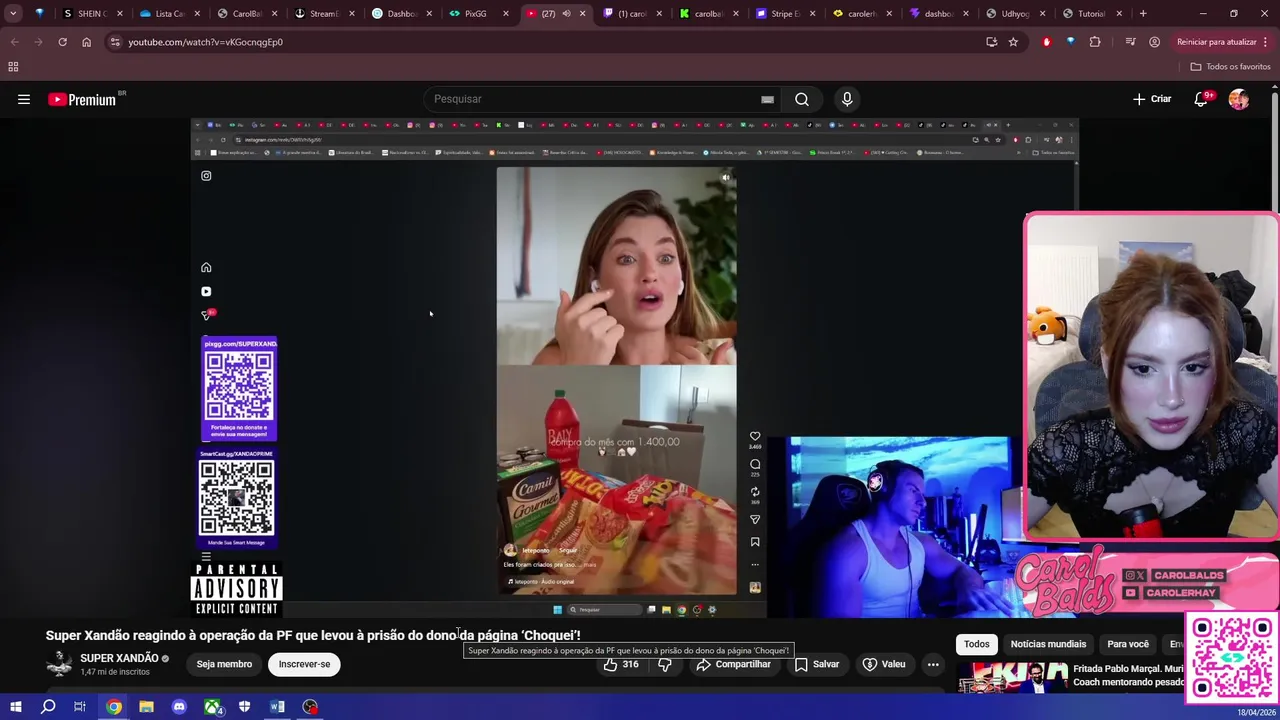Image resolution: width=1280 pixels, height=720 pixels.
Task: Open the YouTube account avatar menu
Action: pyautogui.click(x=1239, y=99)
